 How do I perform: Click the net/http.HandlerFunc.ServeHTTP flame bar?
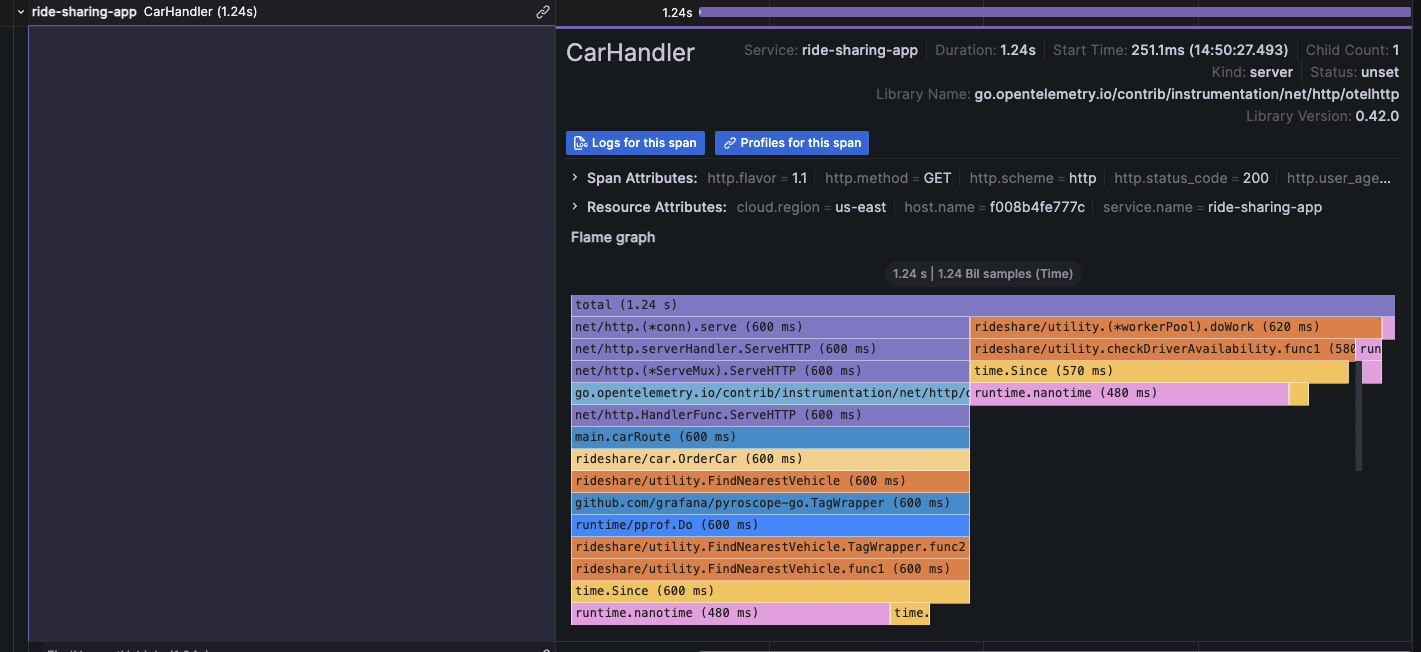click(770, 415)
